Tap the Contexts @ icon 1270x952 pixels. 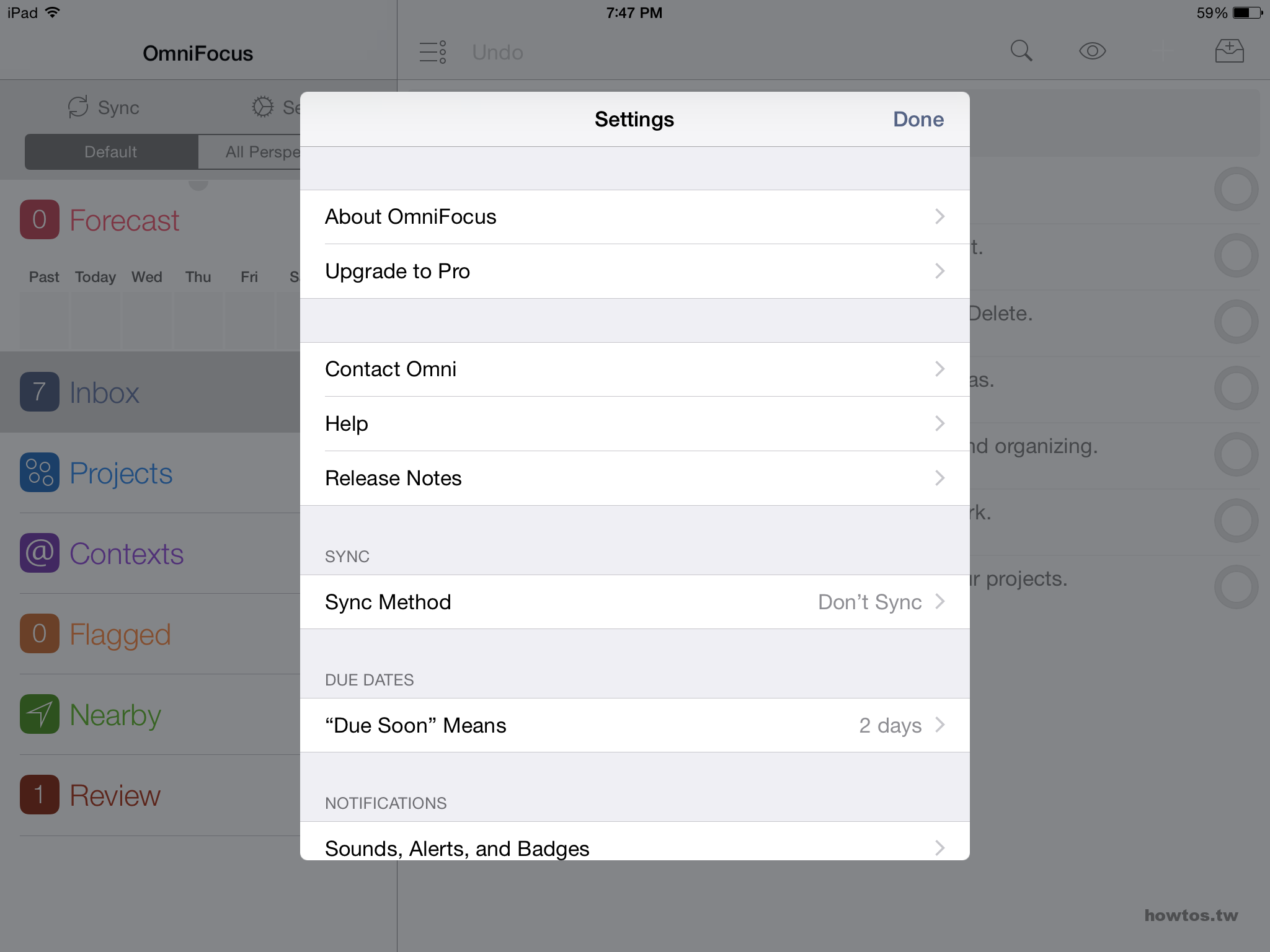coord(40,553)
